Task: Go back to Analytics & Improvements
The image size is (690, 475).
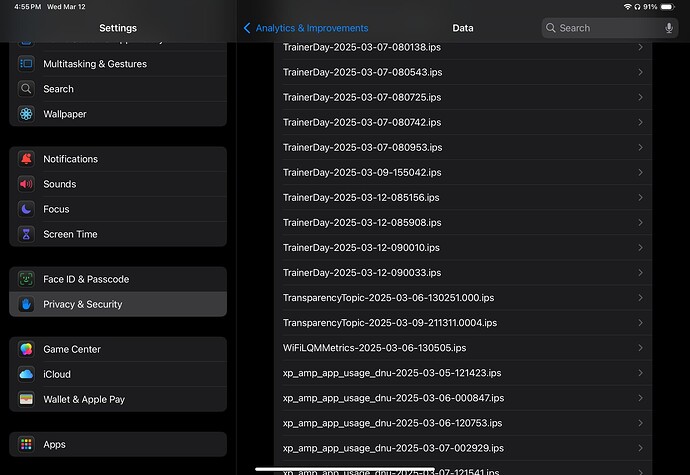Action: [x=306, y=28]
